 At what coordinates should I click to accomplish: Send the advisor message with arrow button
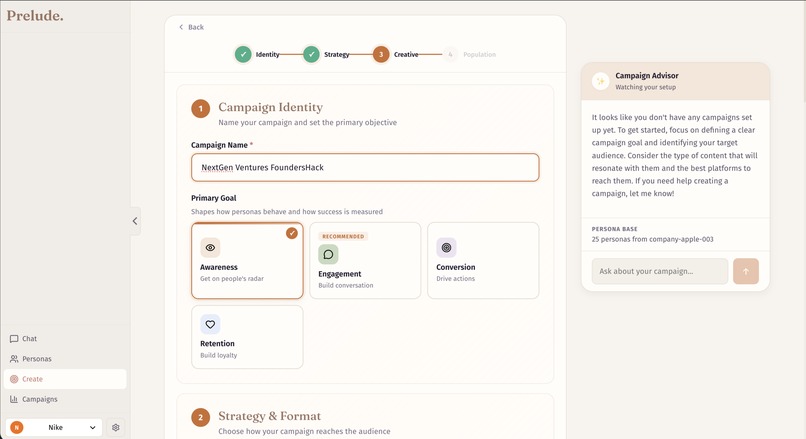point(746,271)
